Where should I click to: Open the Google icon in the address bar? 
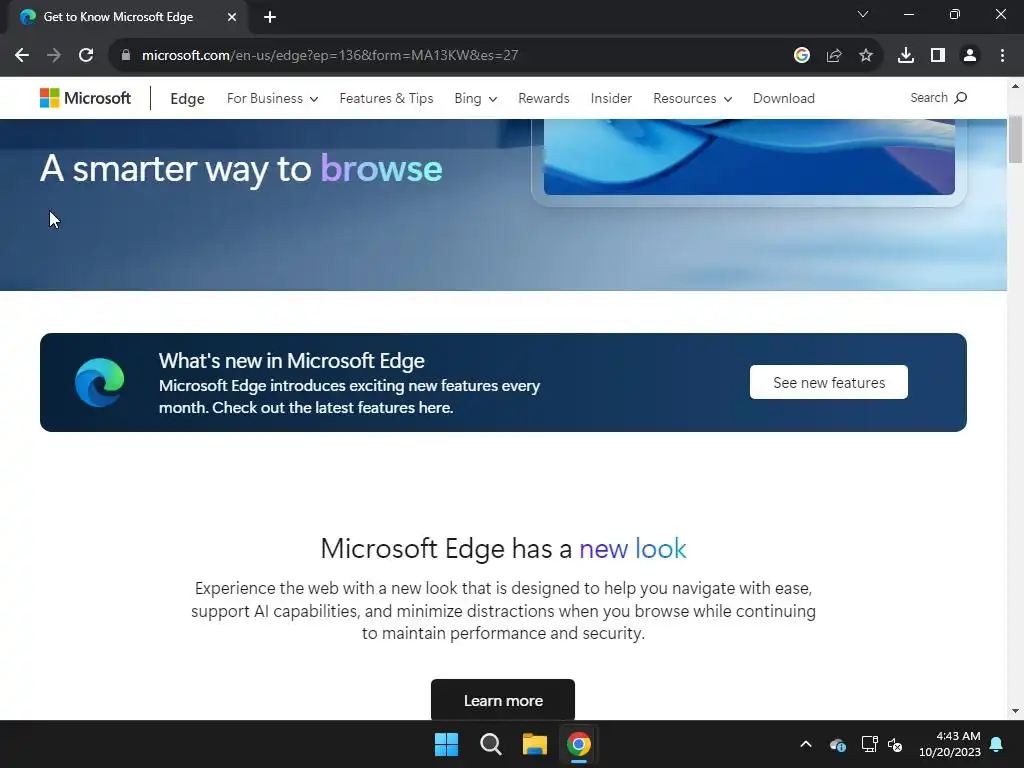(x=802, y=56)
